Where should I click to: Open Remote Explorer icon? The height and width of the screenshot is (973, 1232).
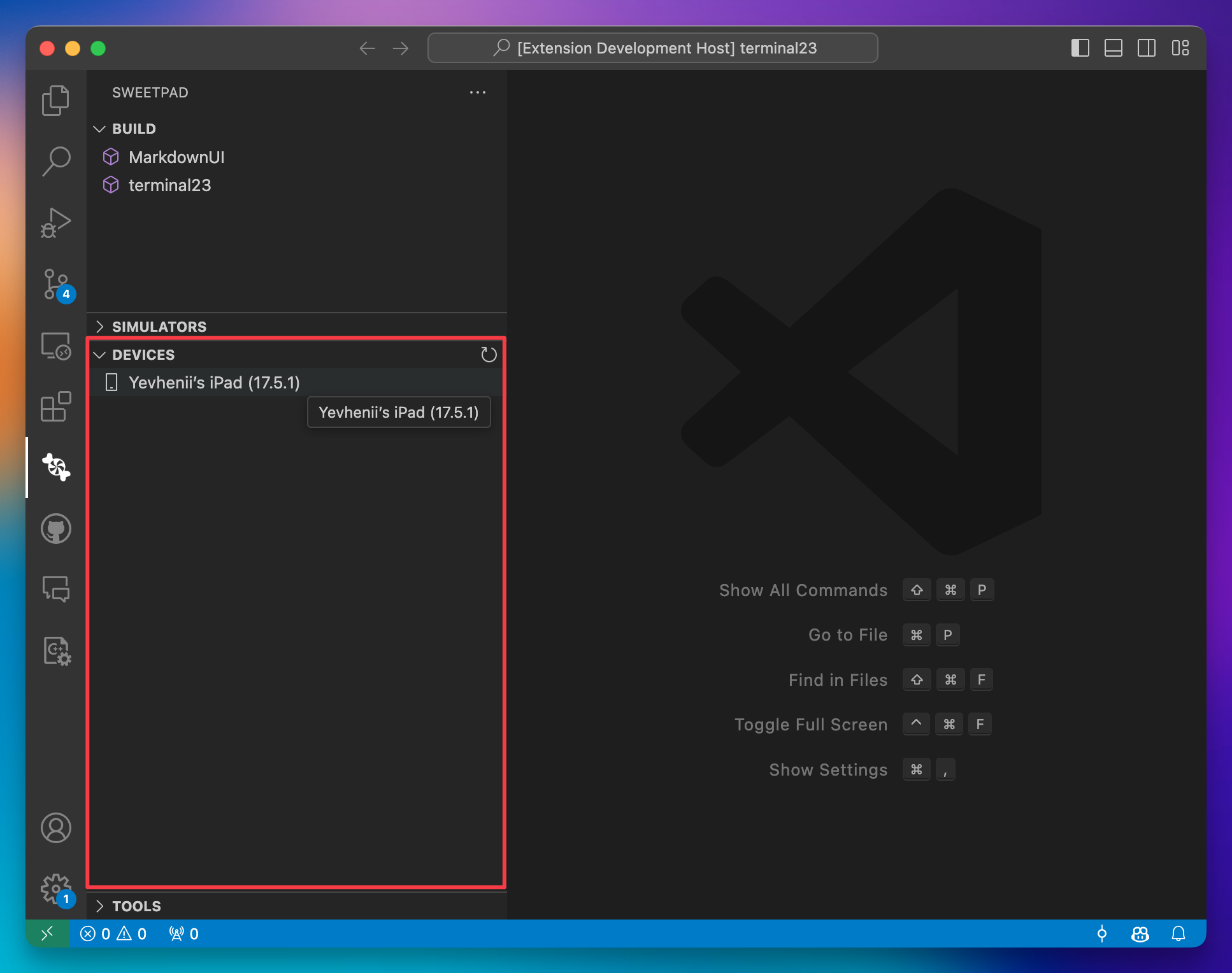click(x=56, y=346)
